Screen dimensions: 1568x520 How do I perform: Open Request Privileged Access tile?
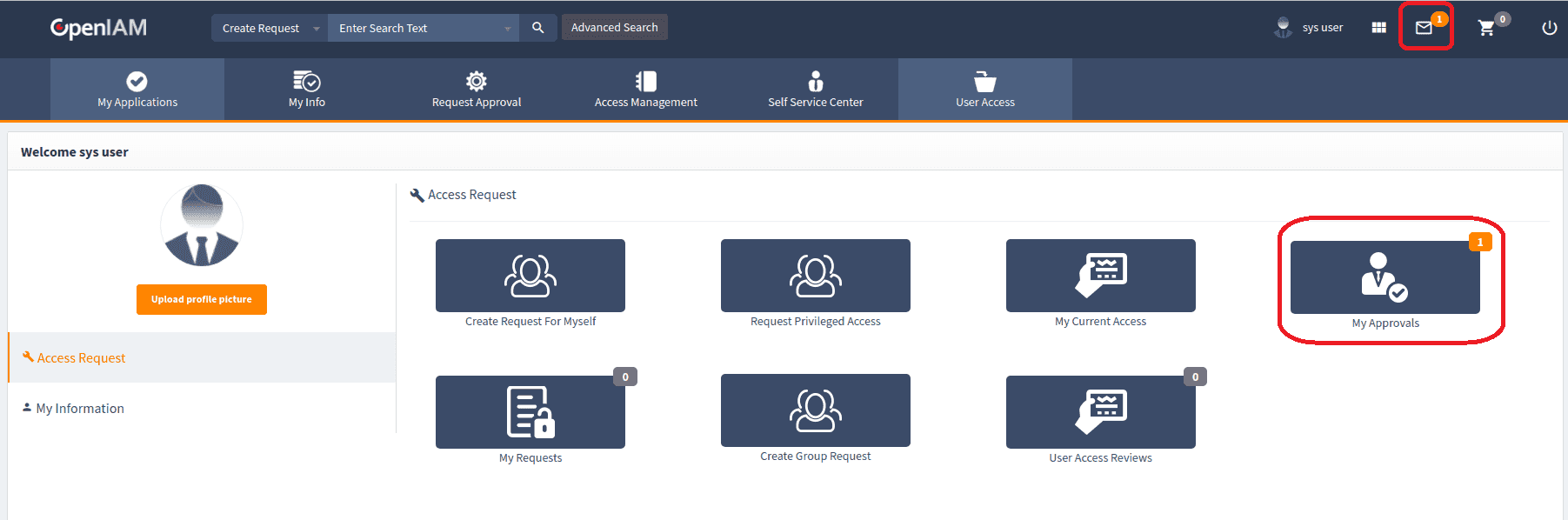(815, 276)
